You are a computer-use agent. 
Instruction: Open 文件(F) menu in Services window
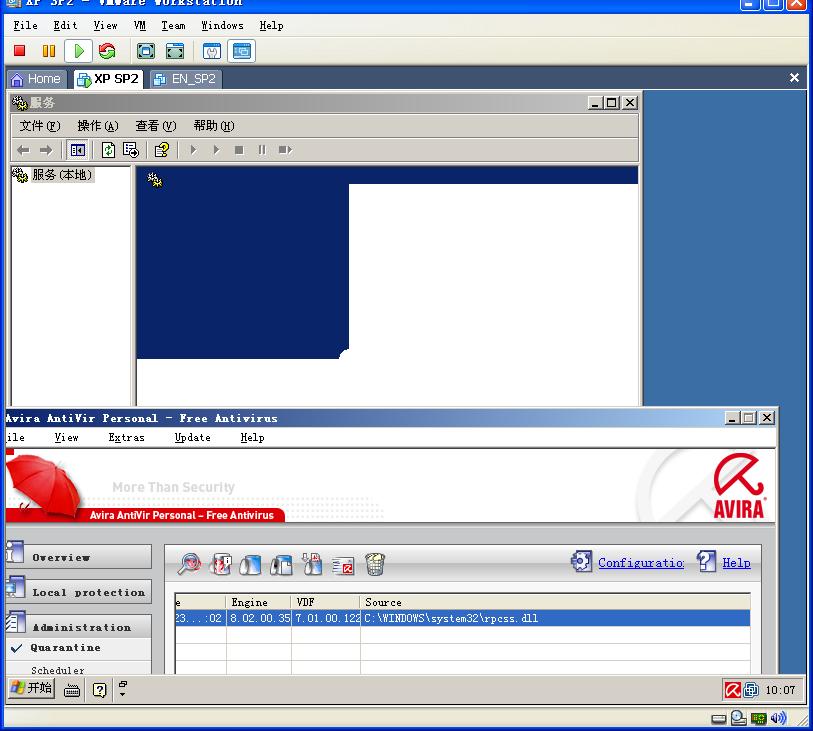tap(39, 126)
